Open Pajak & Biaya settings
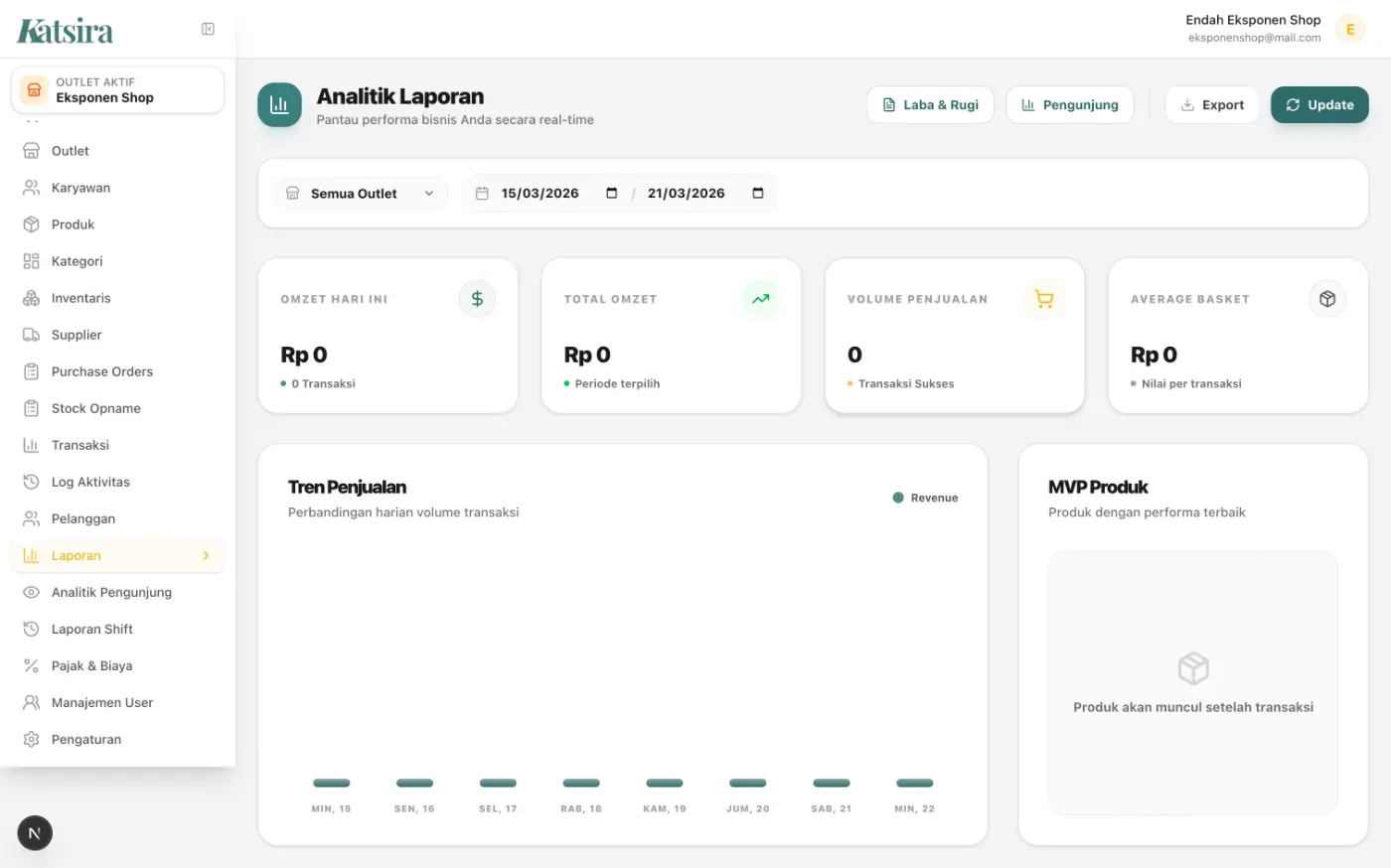The height and width of the screenshot is (868, 1391). pyautogui.click(x=117, y=665)
